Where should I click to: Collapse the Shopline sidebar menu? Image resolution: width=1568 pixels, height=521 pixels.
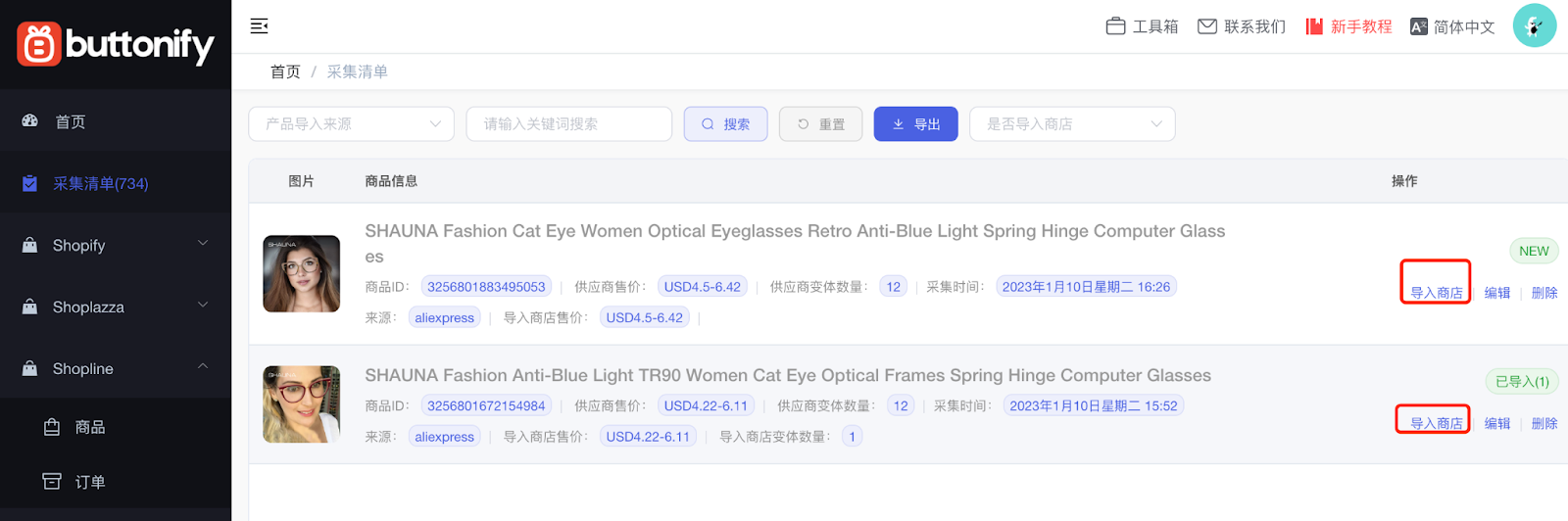(203, 367)
